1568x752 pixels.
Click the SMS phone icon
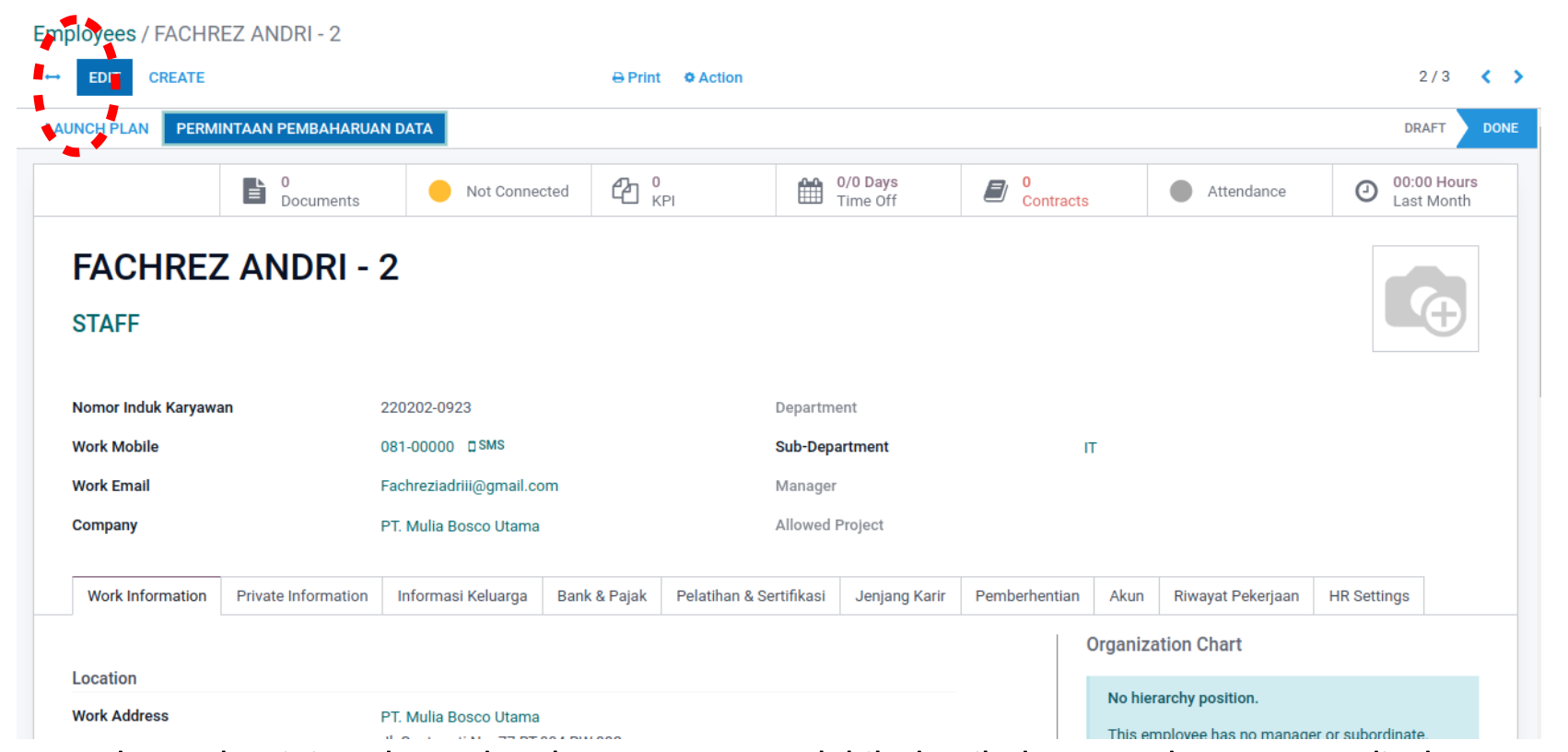click(472, 446)
